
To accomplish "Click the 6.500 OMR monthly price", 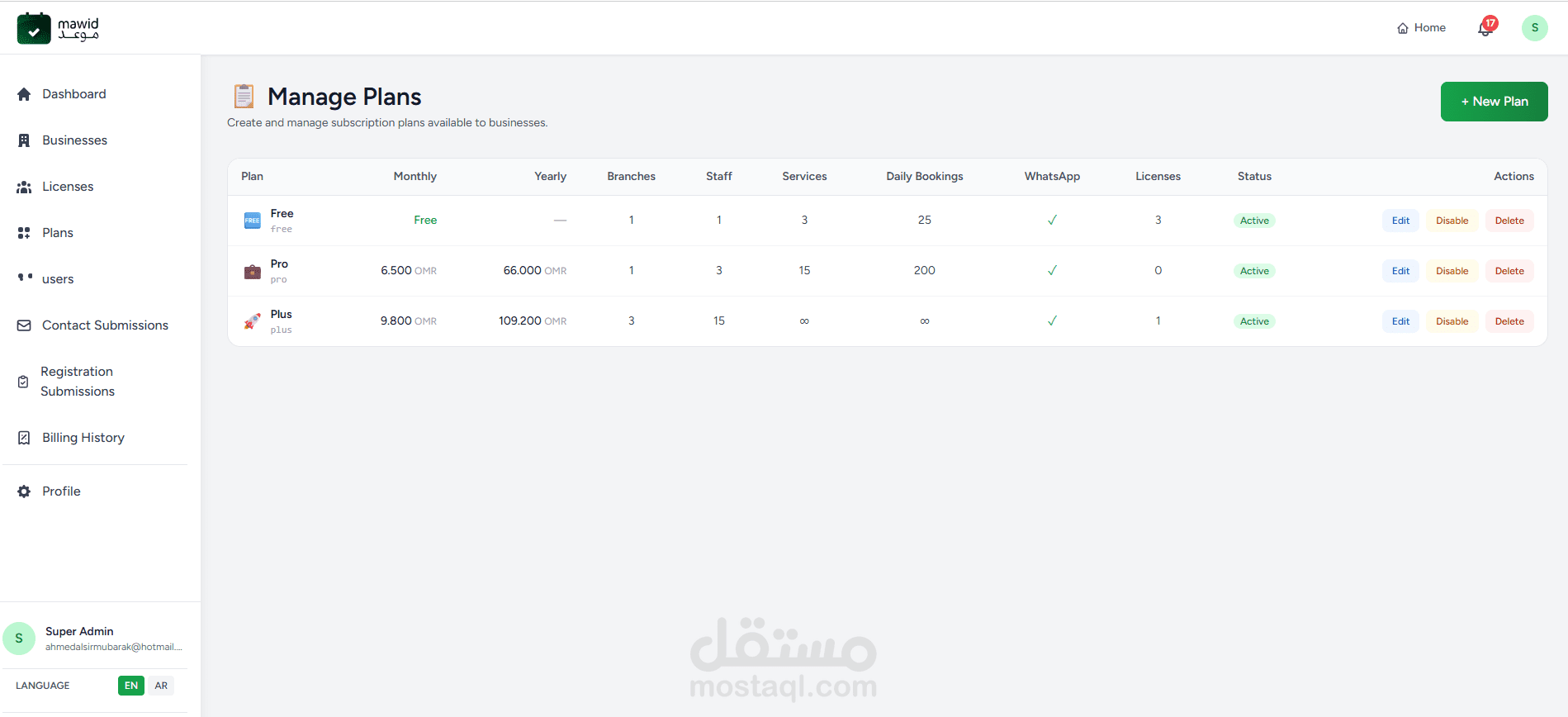I will click(x=409, y=271).
